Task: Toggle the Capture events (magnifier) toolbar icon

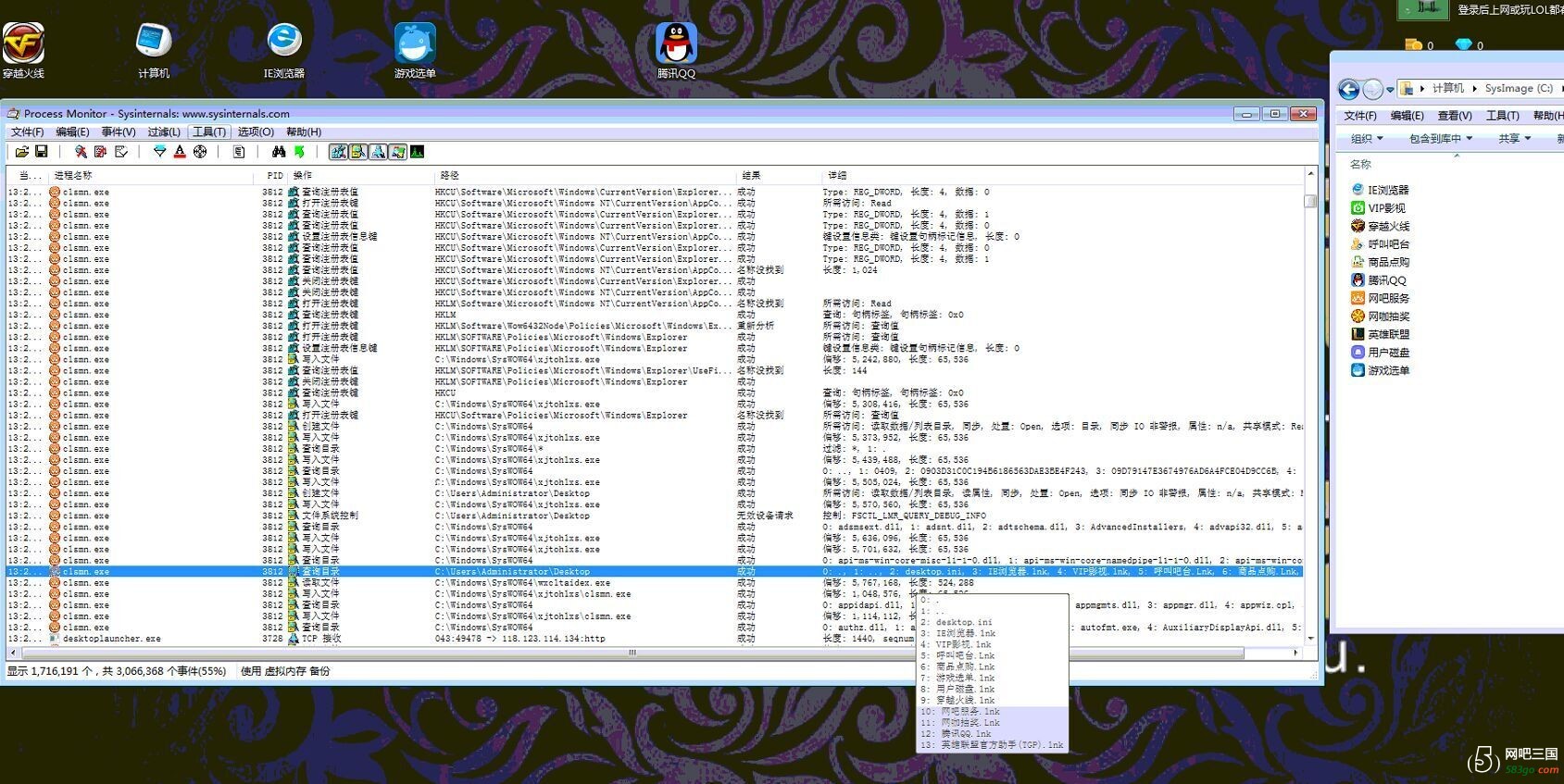Action: [x=81, y=152]
